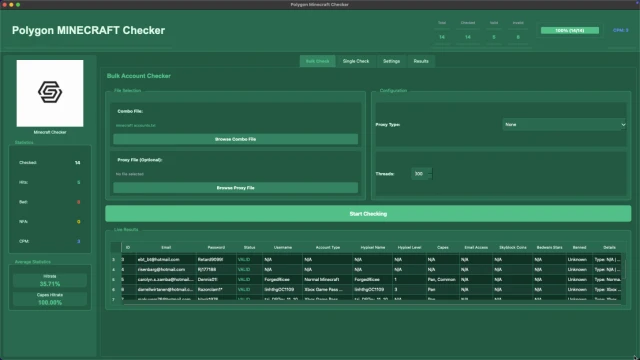Sort by the Banned column header

click(x=579, y=247)
